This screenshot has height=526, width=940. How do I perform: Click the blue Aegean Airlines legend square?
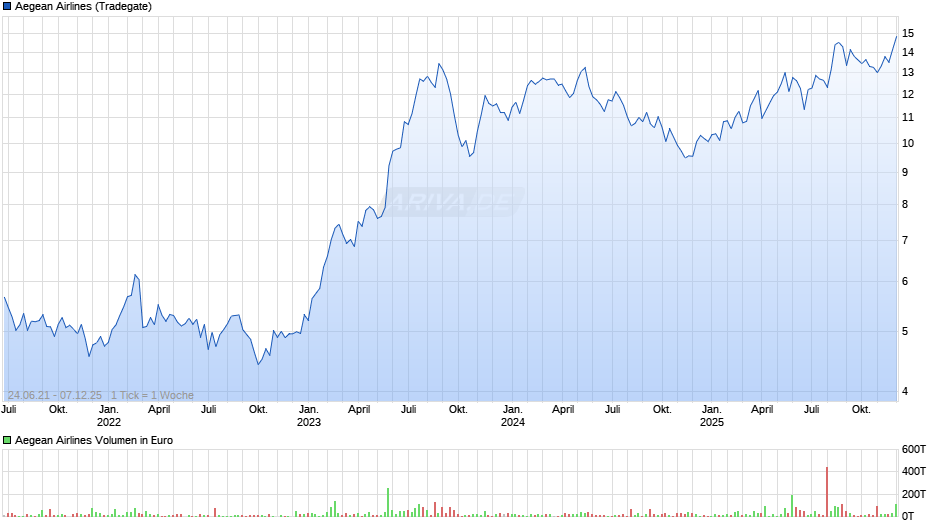point(7,7)
